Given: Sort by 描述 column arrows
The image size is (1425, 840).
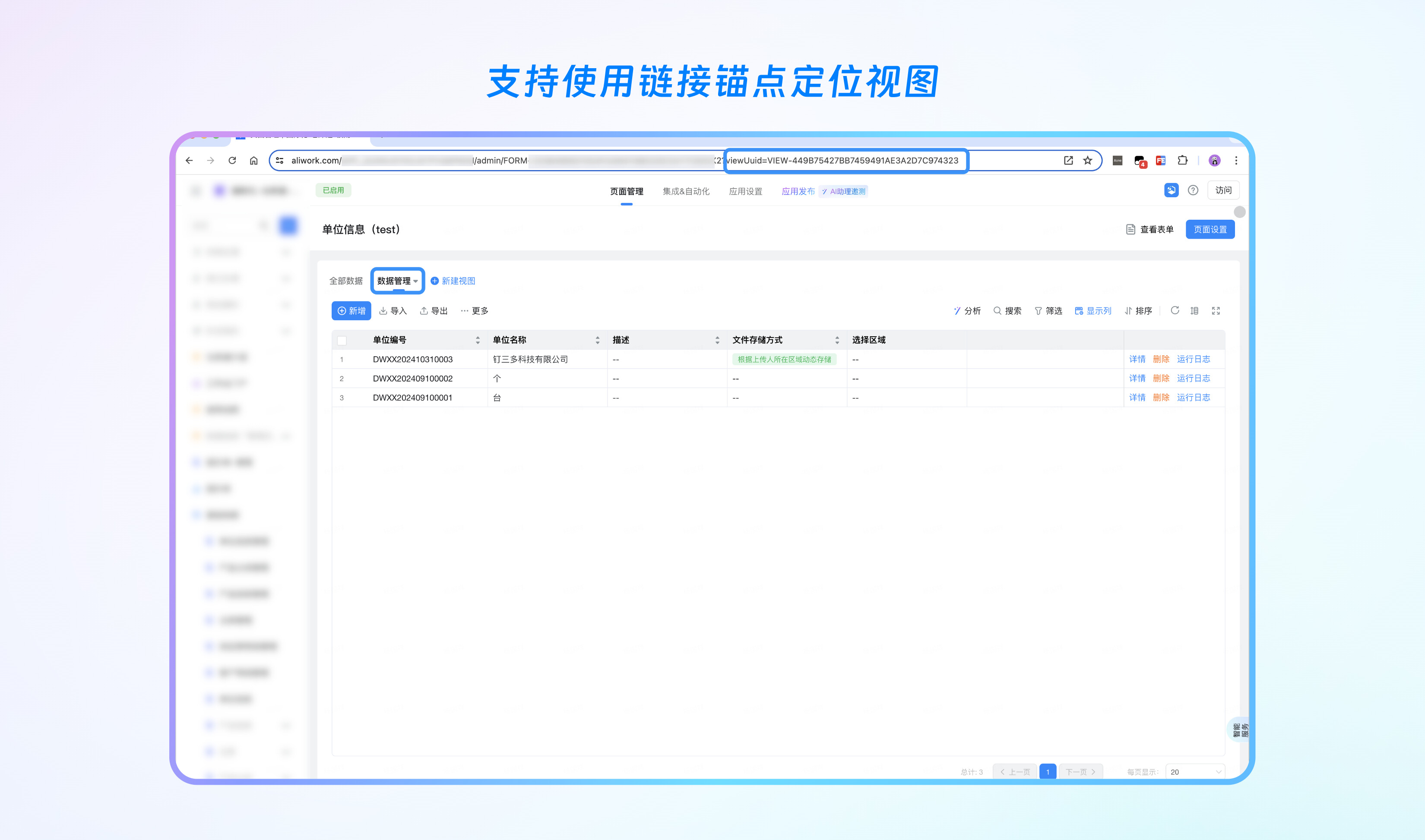Looking at the screenshot, I should coord(717,340).
